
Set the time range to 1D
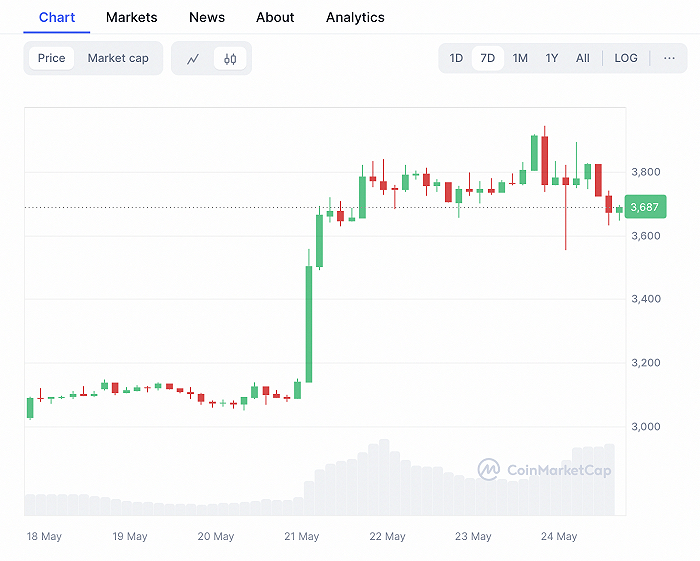[456, 58]
